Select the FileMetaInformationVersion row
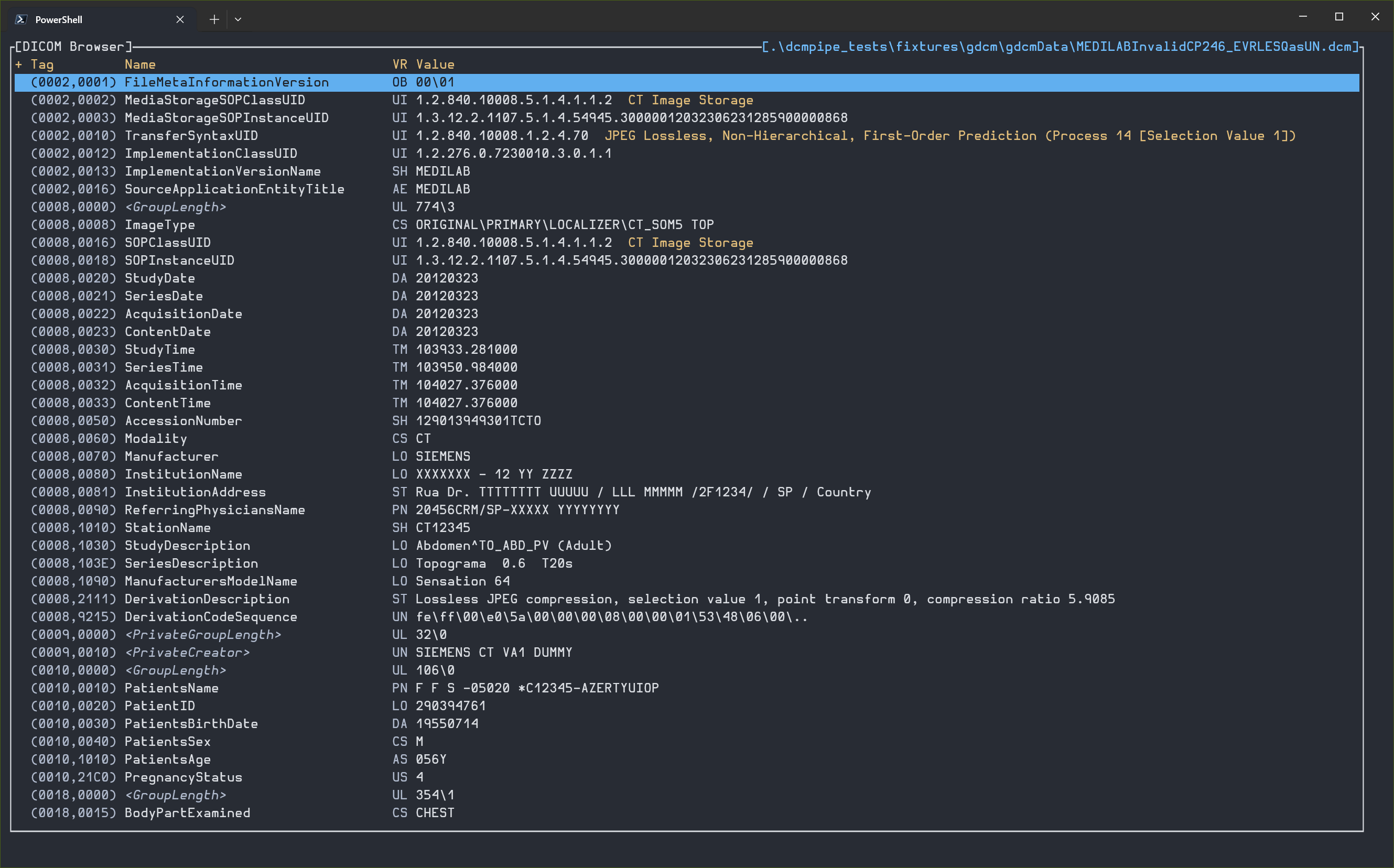The height and width of the screenshot is (868, 1394). pos(687,82)
